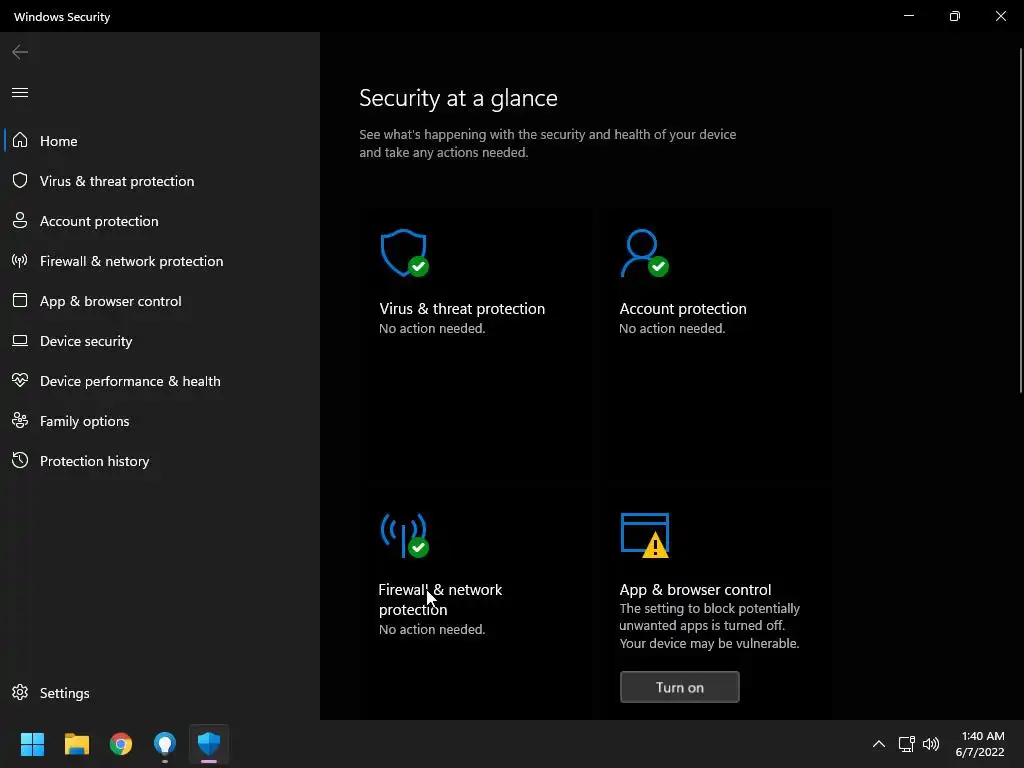Open File Explorer from the taskbar
Viewport: 1024px width, 768px height.
tap(76, 744)
